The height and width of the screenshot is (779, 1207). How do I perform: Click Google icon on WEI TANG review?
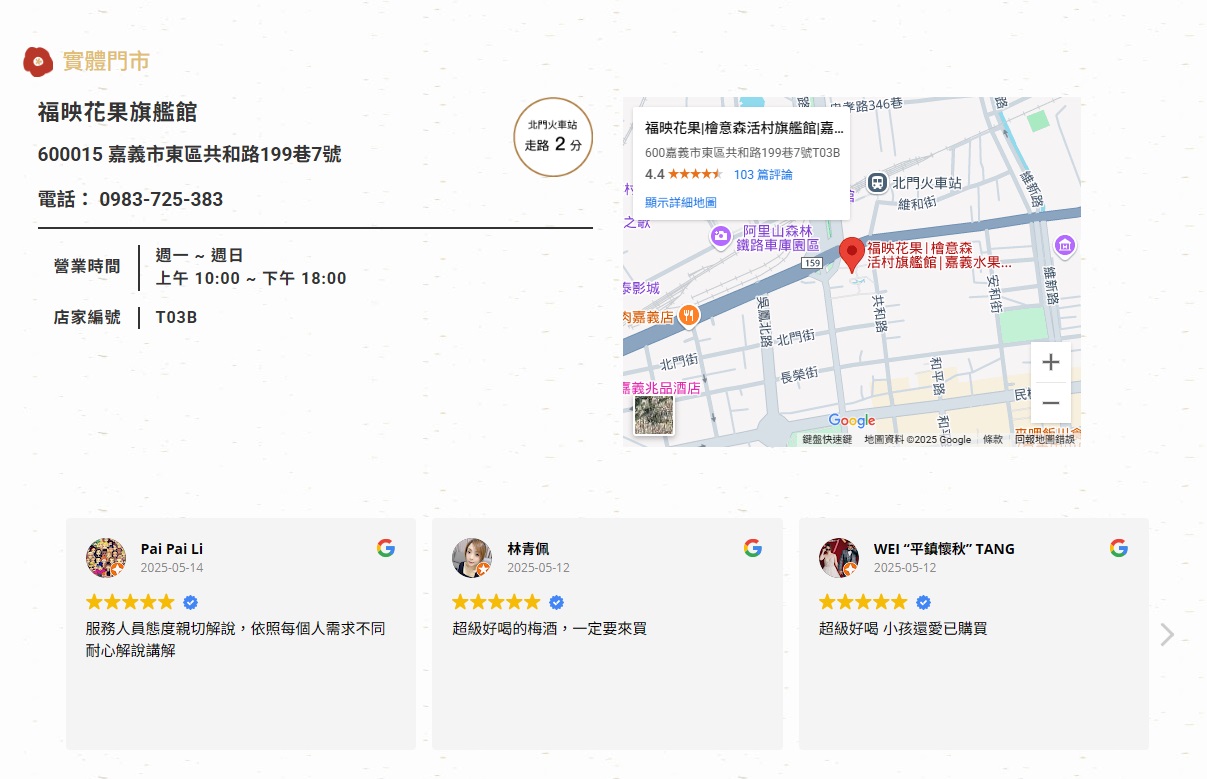point(1119,548)
